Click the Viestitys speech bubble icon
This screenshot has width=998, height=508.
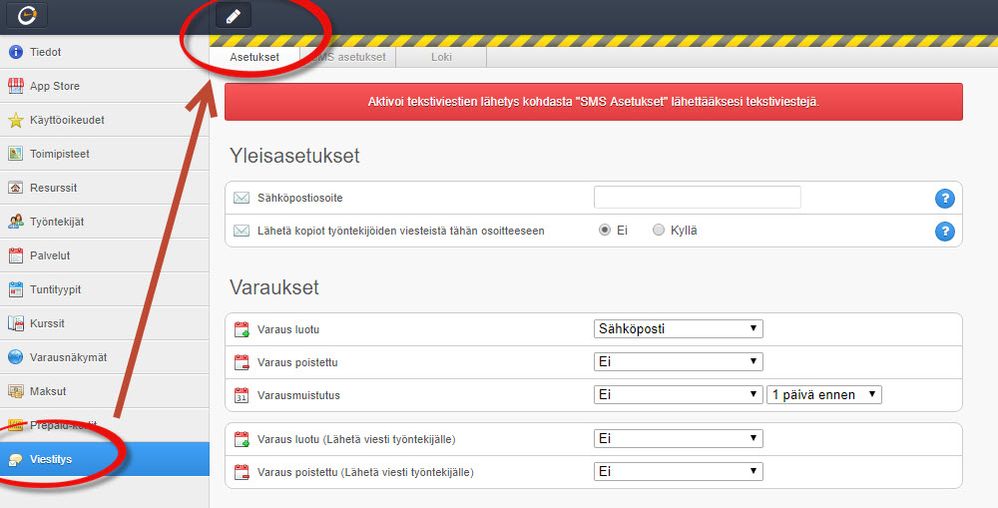[x=16, y=459]
